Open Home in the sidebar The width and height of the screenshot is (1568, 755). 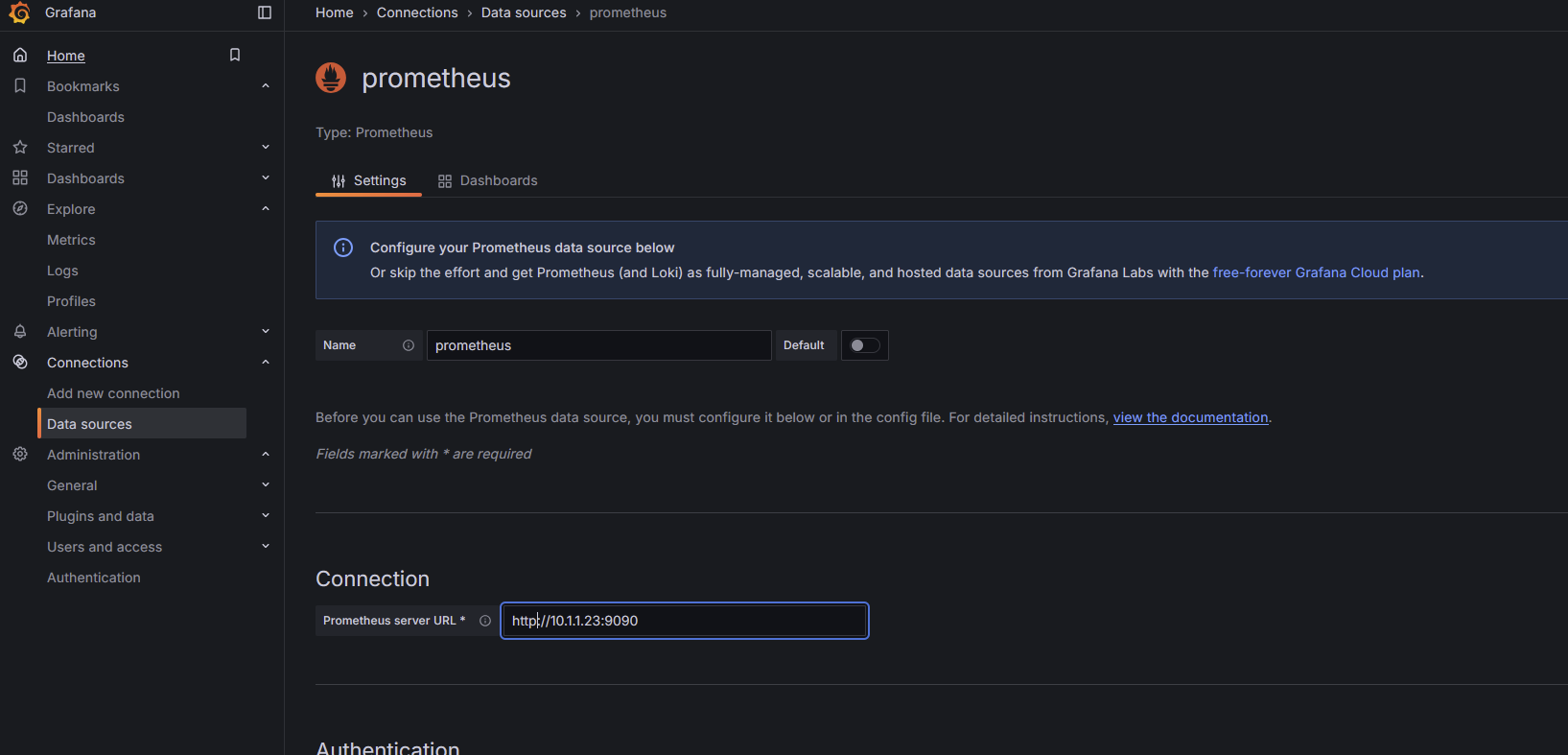66,56
